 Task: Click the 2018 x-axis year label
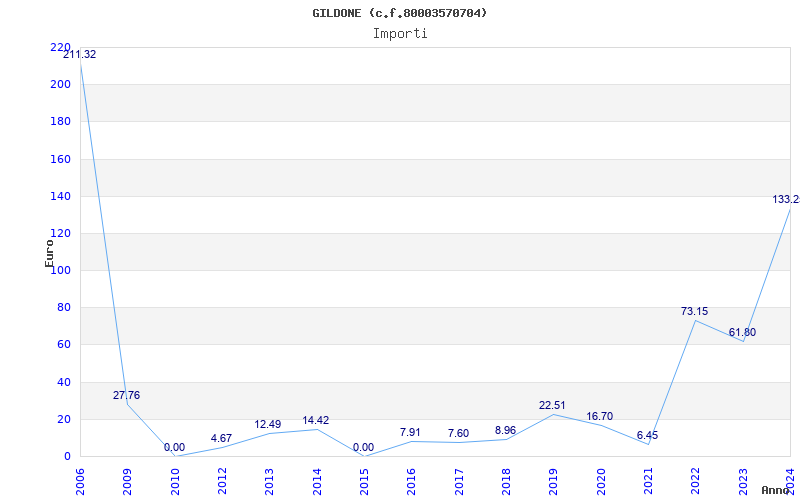click(506, 481)
